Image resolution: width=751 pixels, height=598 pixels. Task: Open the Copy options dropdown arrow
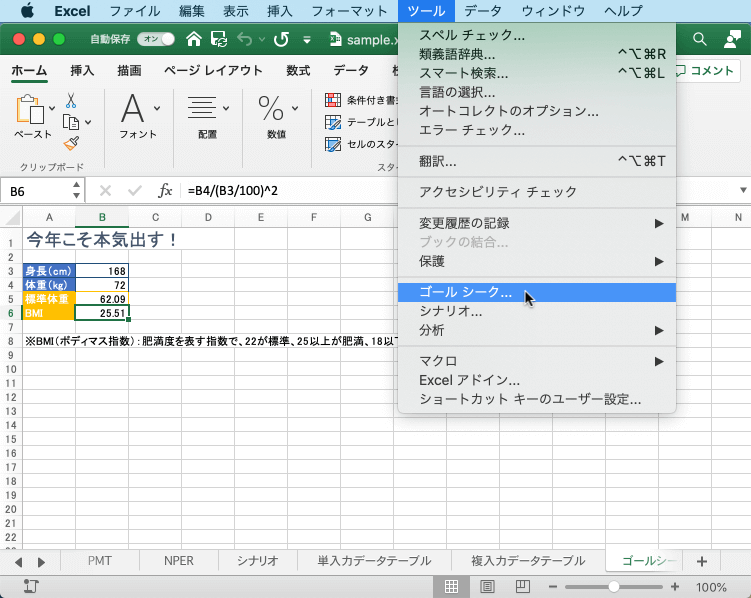click(x=88, y=123)
